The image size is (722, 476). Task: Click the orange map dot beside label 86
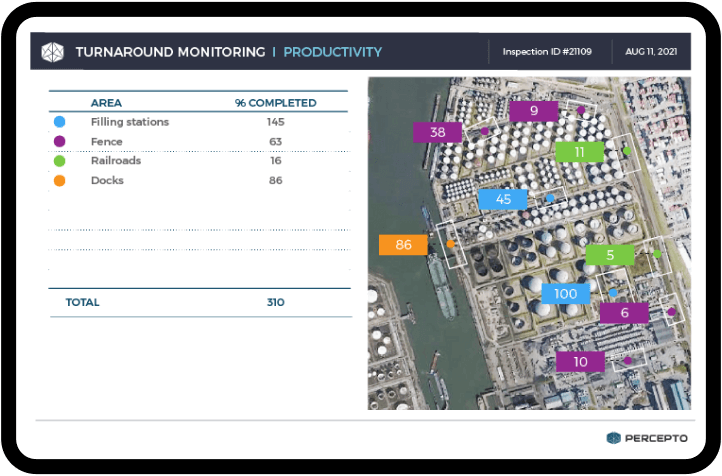(x=450, y=244)
